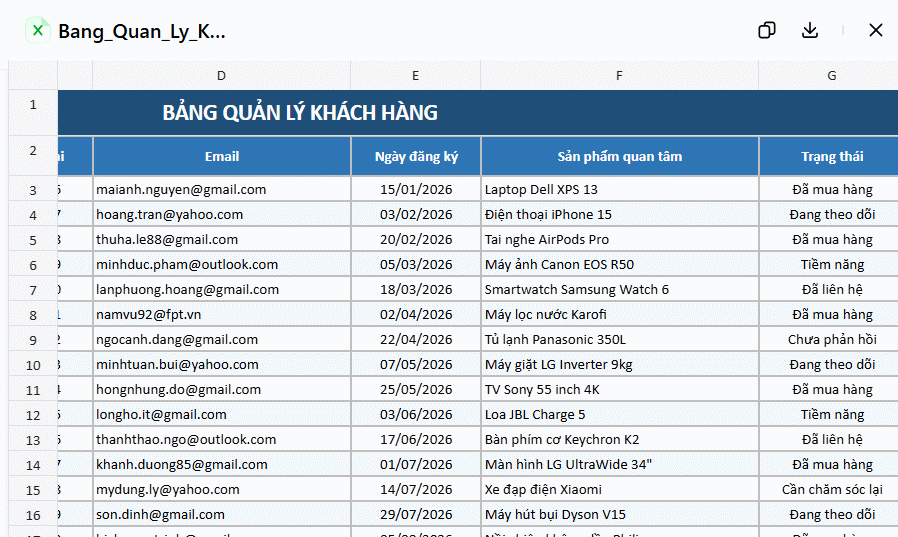The height and width of the screenshot is (537, 898).
Task: Select product cell Tai nghe AirPods Pro
Action: point(620,239)
